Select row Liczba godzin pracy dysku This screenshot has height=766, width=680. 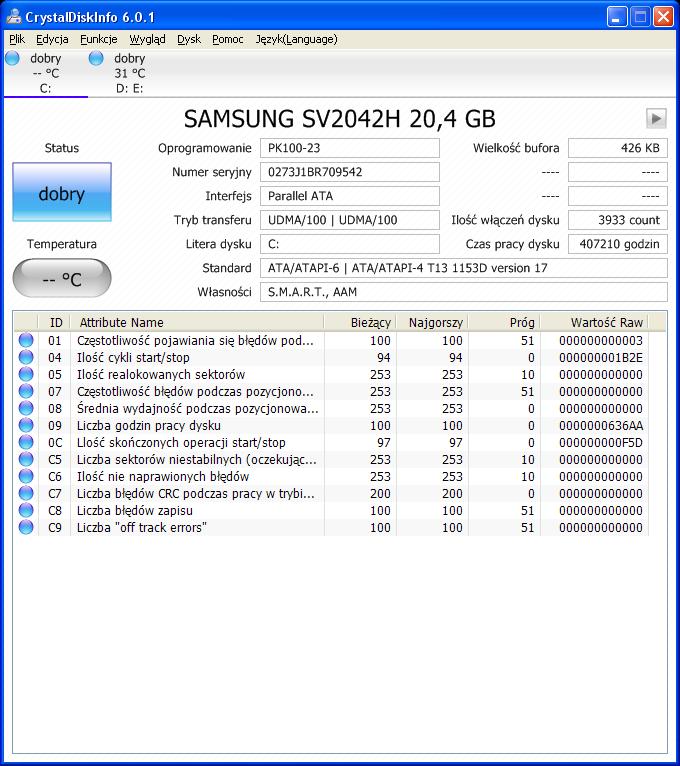point(332,426)
